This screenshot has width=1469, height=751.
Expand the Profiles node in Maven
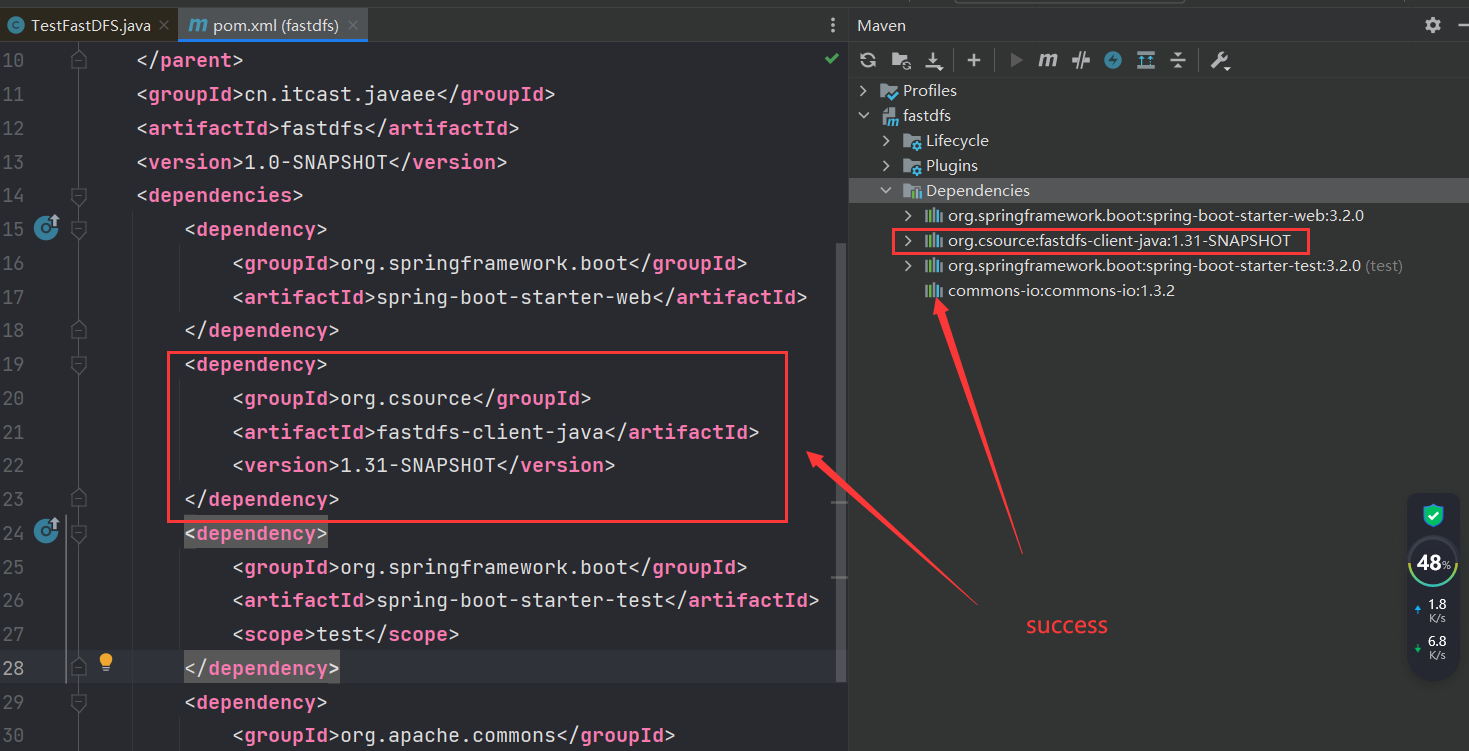(x=864, y=90)
